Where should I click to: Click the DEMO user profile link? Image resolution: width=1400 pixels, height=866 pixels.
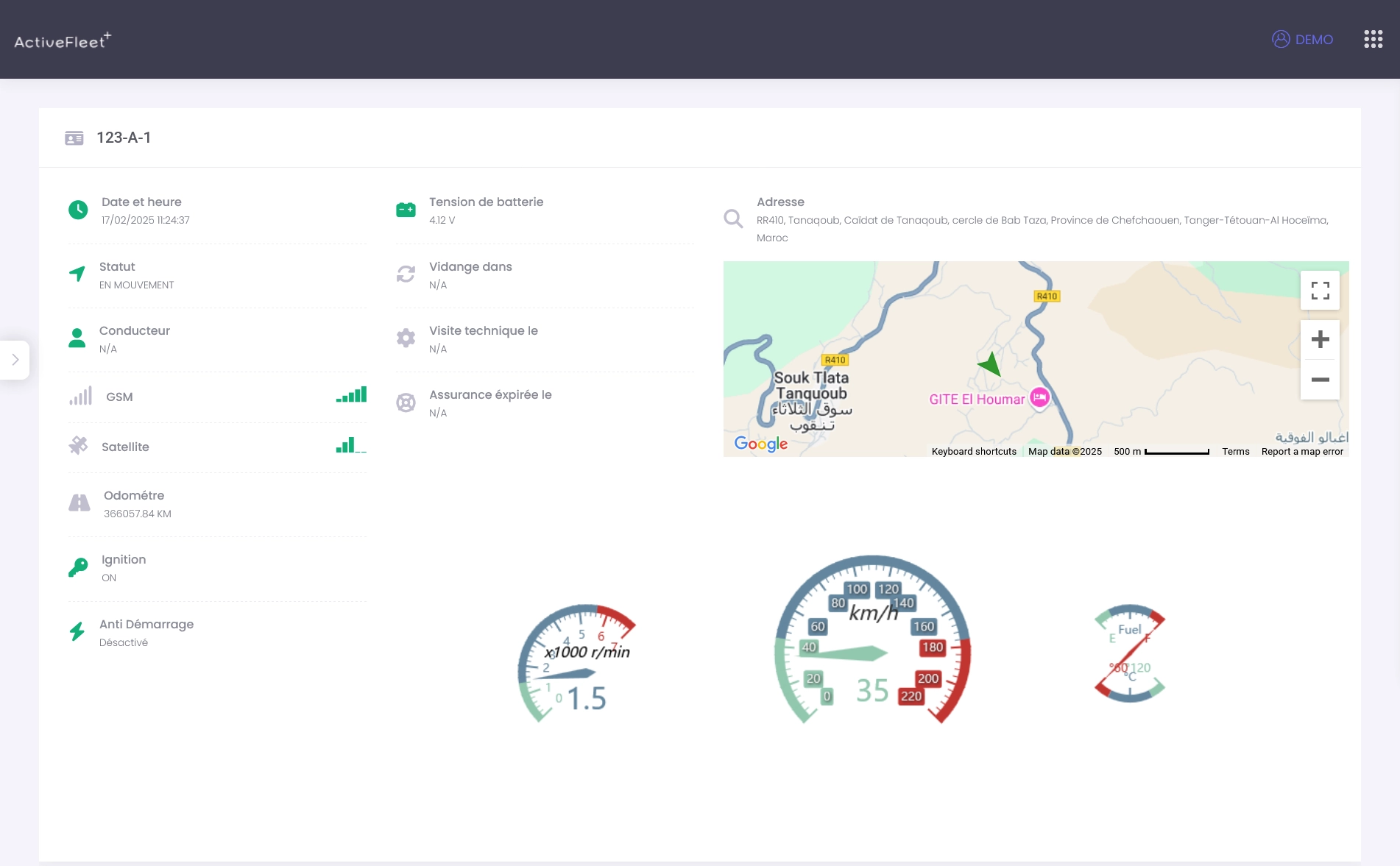[1303, 40]
